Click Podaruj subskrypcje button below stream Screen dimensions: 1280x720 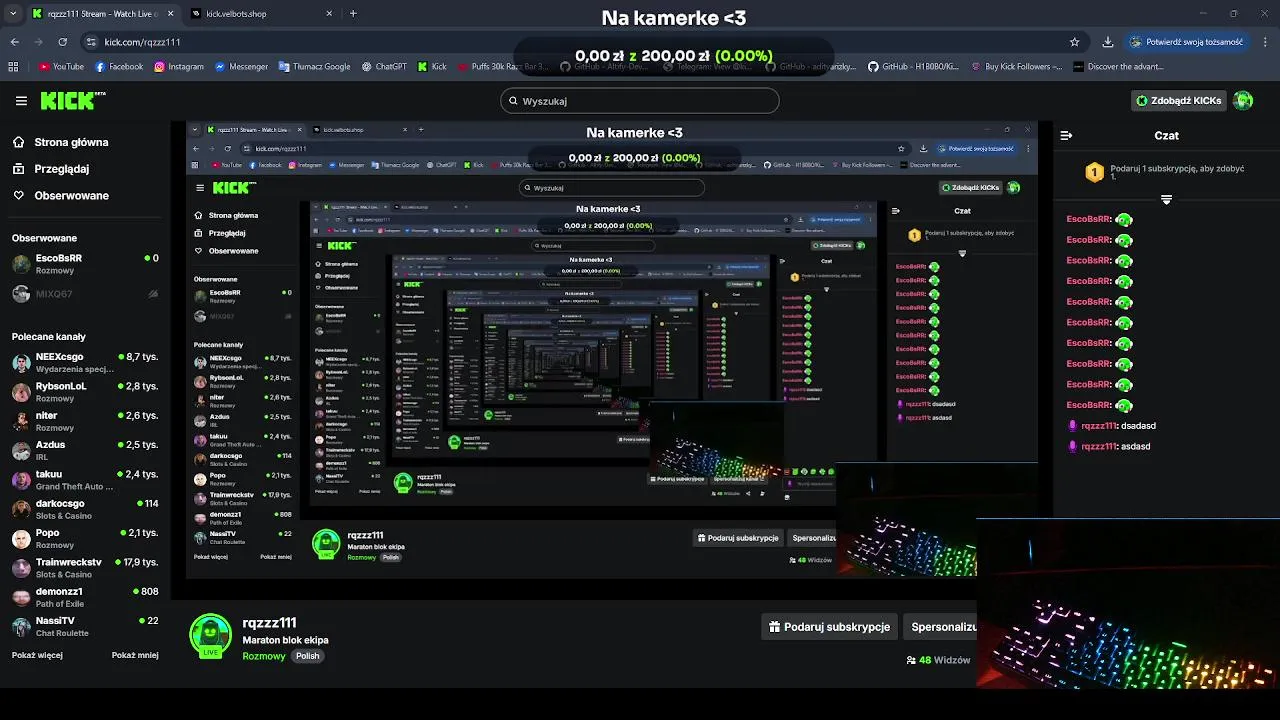point(830,627)
